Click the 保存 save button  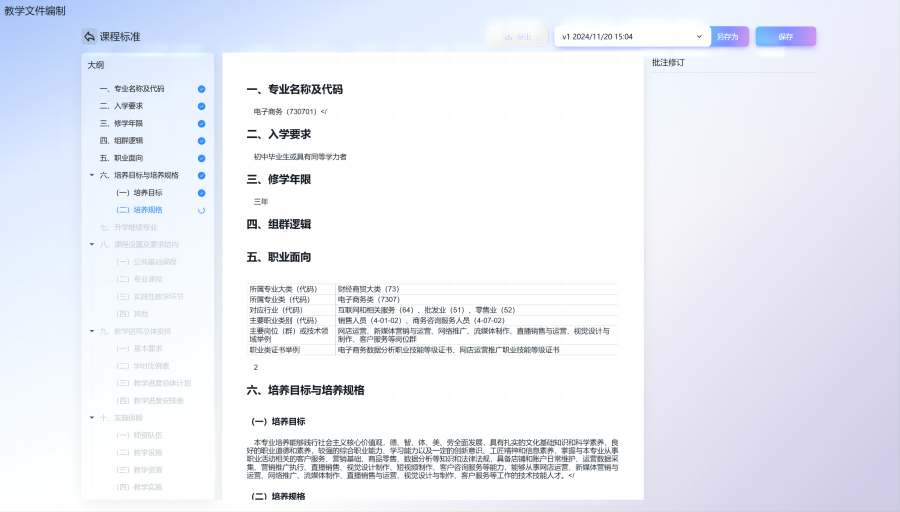[786, 36]
